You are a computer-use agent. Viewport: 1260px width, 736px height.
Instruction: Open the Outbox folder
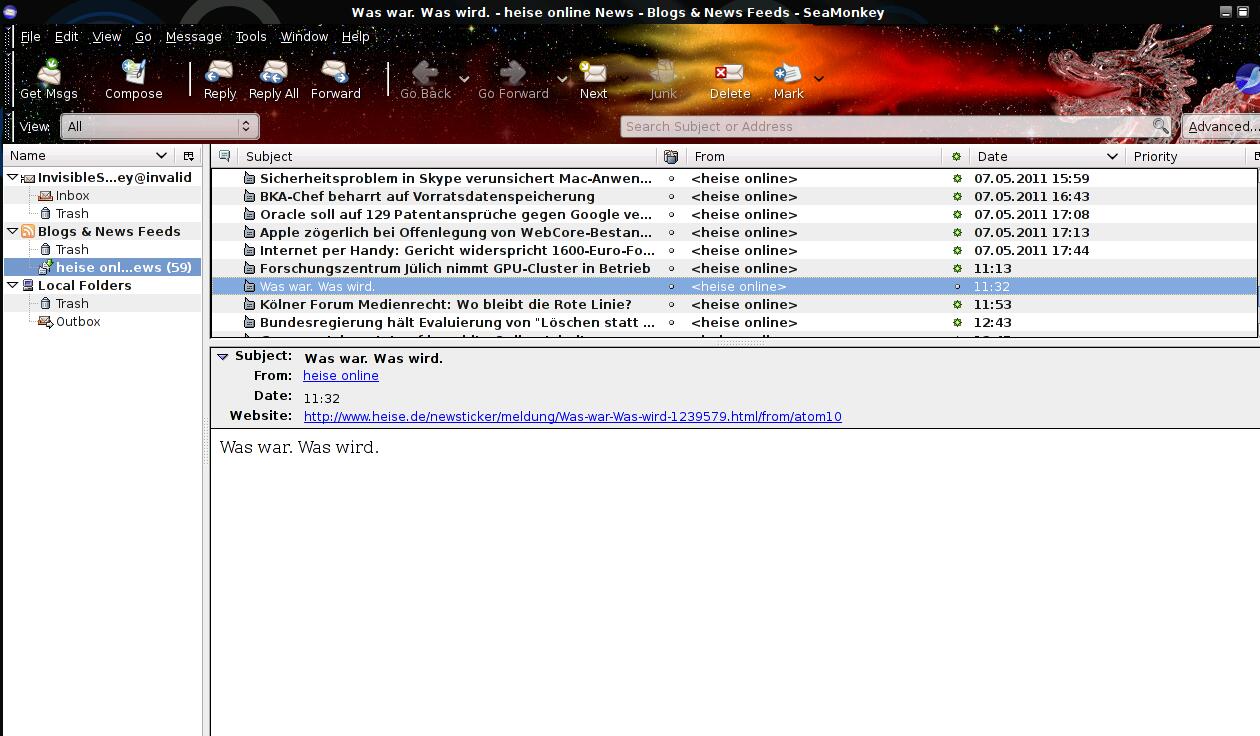click(78, 321)
